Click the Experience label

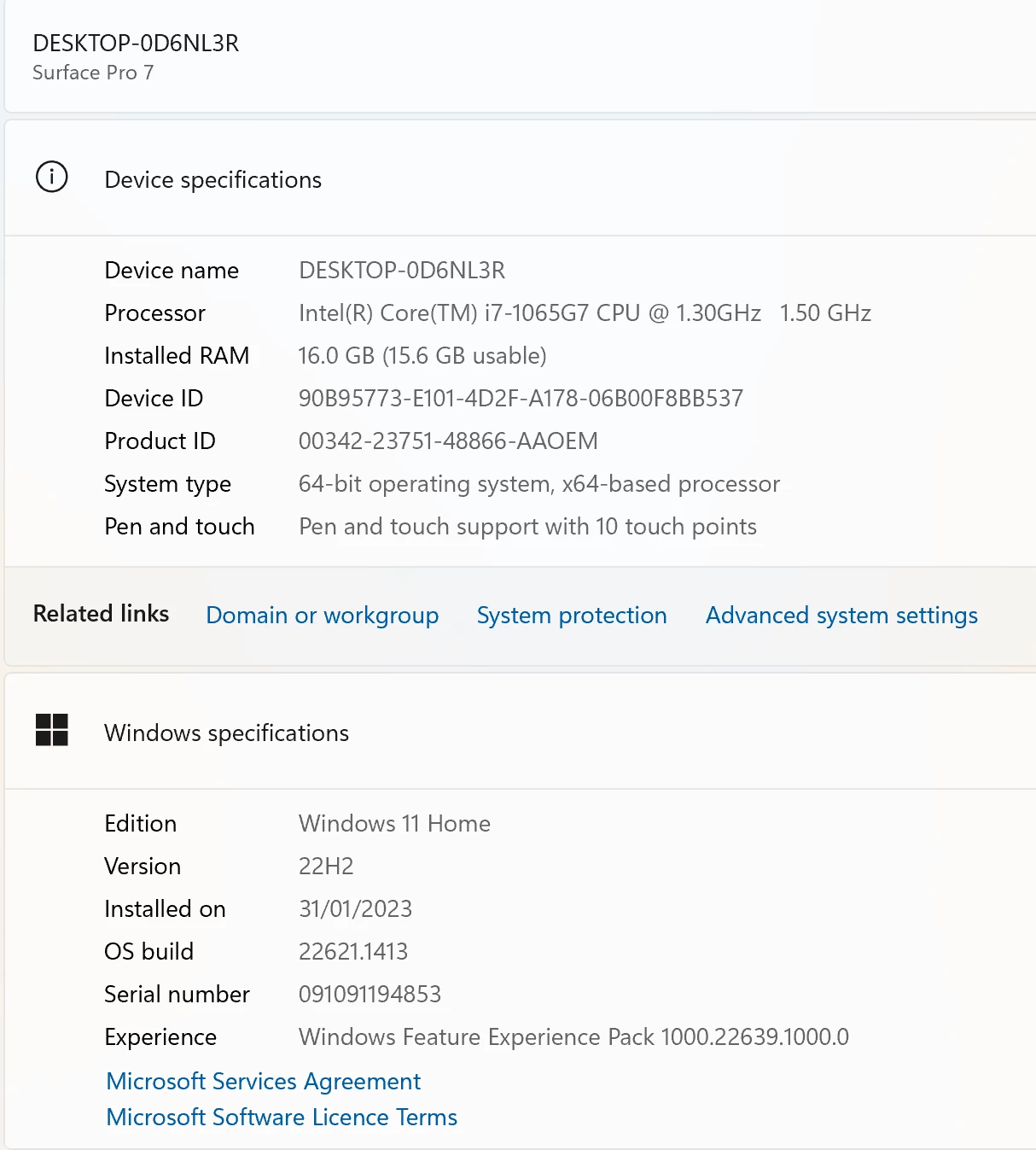[160, 1037]
